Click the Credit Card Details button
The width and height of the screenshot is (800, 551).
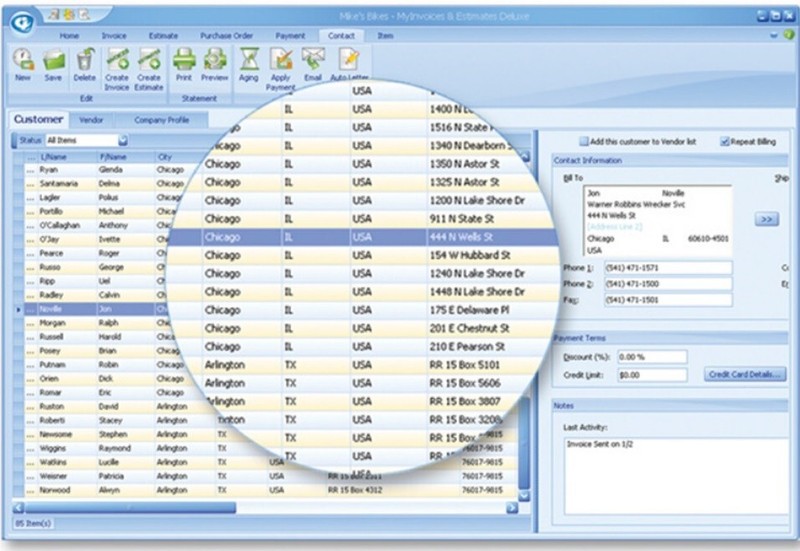coord(745,374)
